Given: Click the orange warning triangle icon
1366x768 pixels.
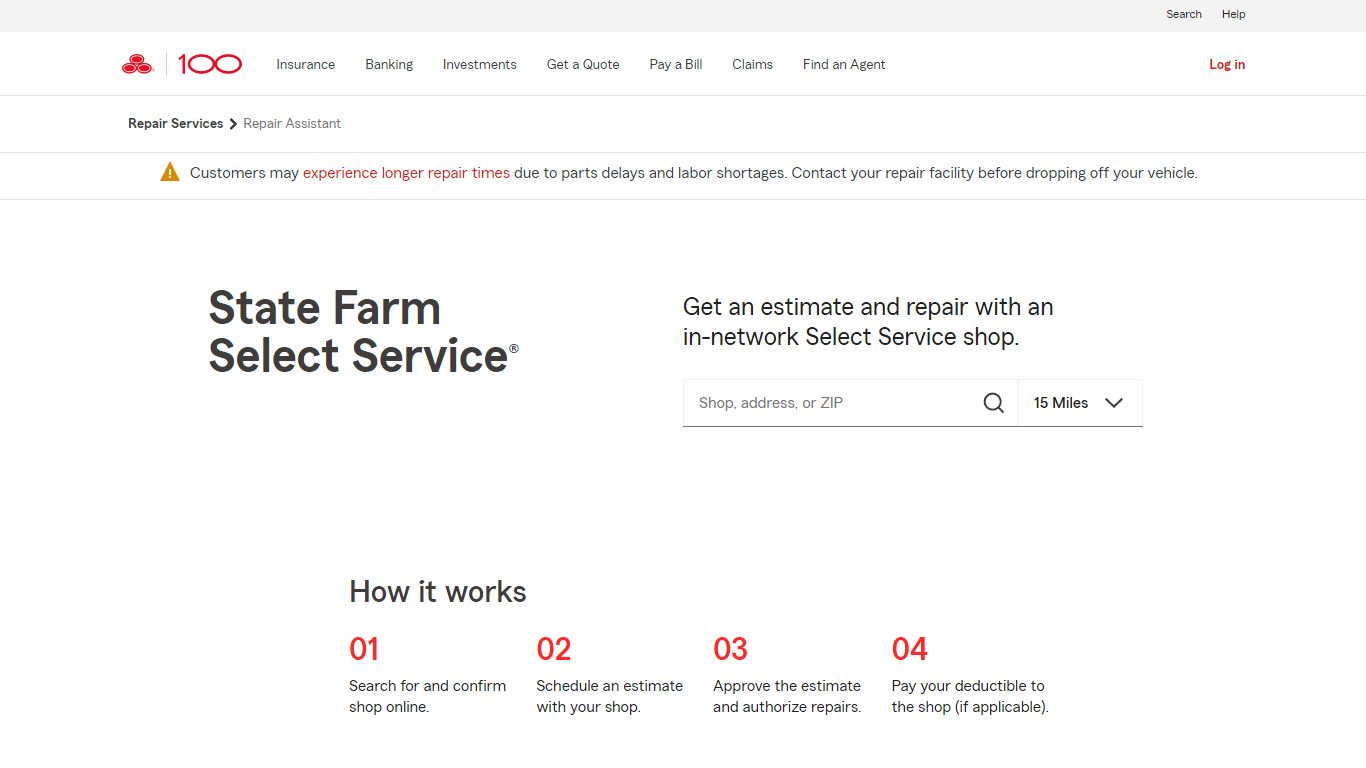Looking at the screenshot, I should pos(170,172).
